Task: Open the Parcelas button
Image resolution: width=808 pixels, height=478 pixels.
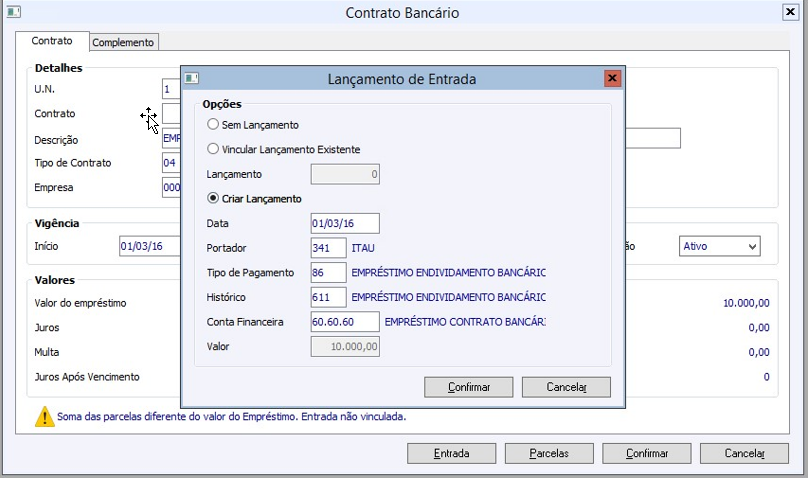Action: click(549, 453)
